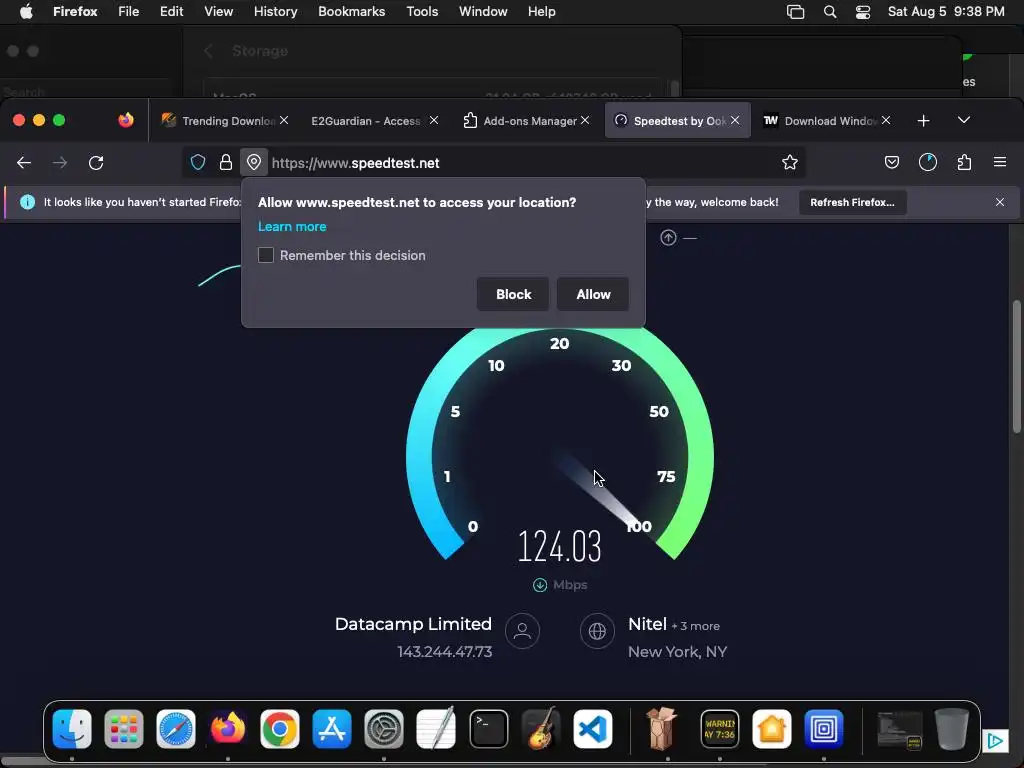The image size is (1024, 768).
Task: Open the Trash in the Dock
Action: click(x=952, y=729)
